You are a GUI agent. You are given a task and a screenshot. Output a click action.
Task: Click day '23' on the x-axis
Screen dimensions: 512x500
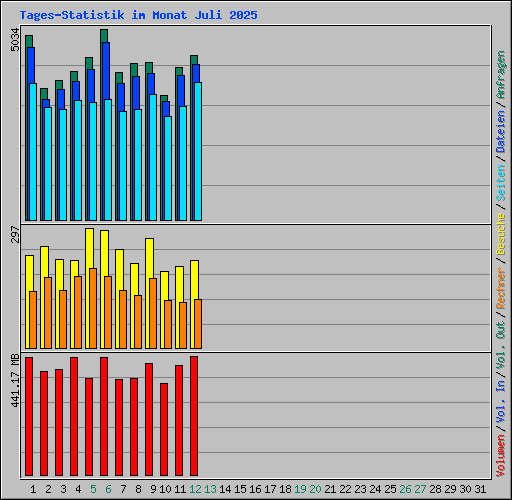(360, 489)
